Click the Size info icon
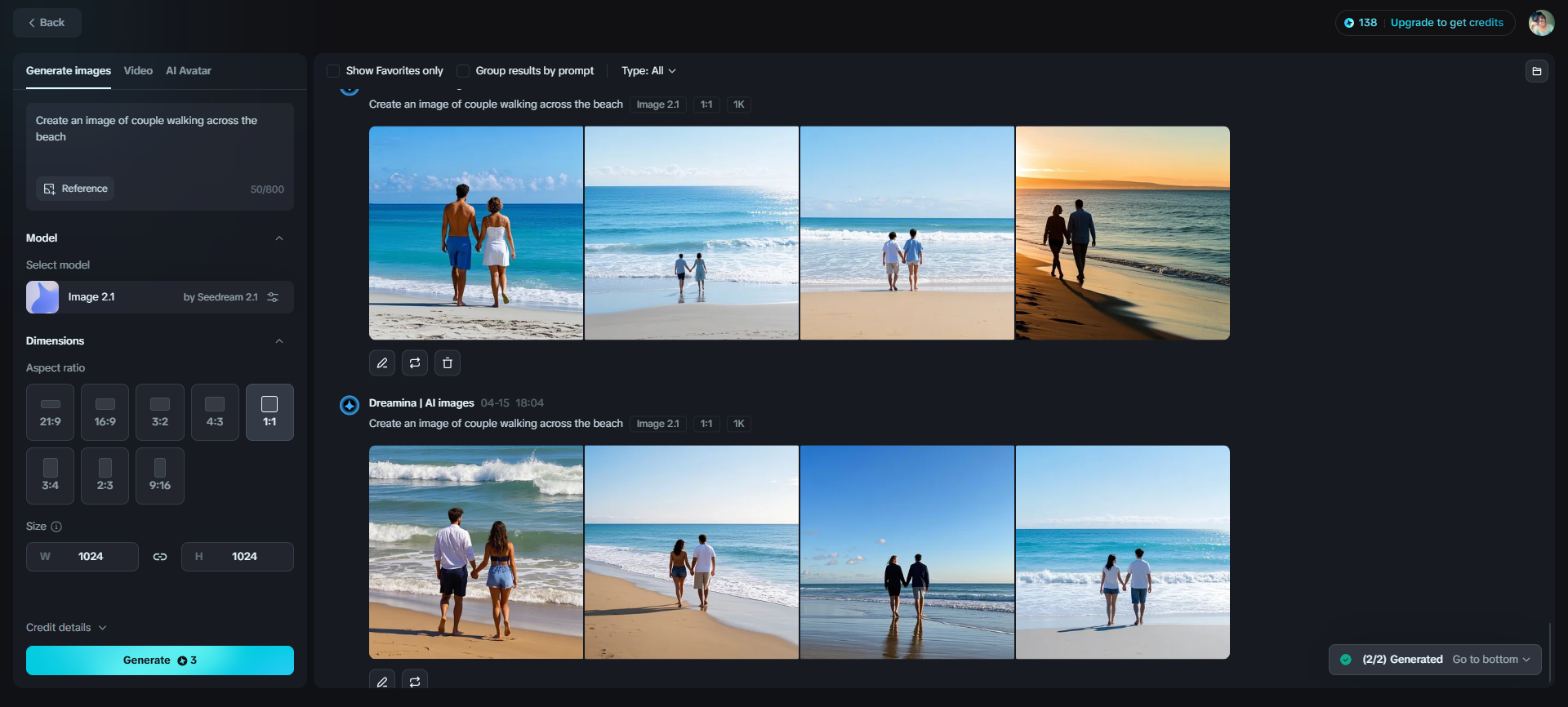Viewport: 1568px width, 707px height. coord(56,527)
